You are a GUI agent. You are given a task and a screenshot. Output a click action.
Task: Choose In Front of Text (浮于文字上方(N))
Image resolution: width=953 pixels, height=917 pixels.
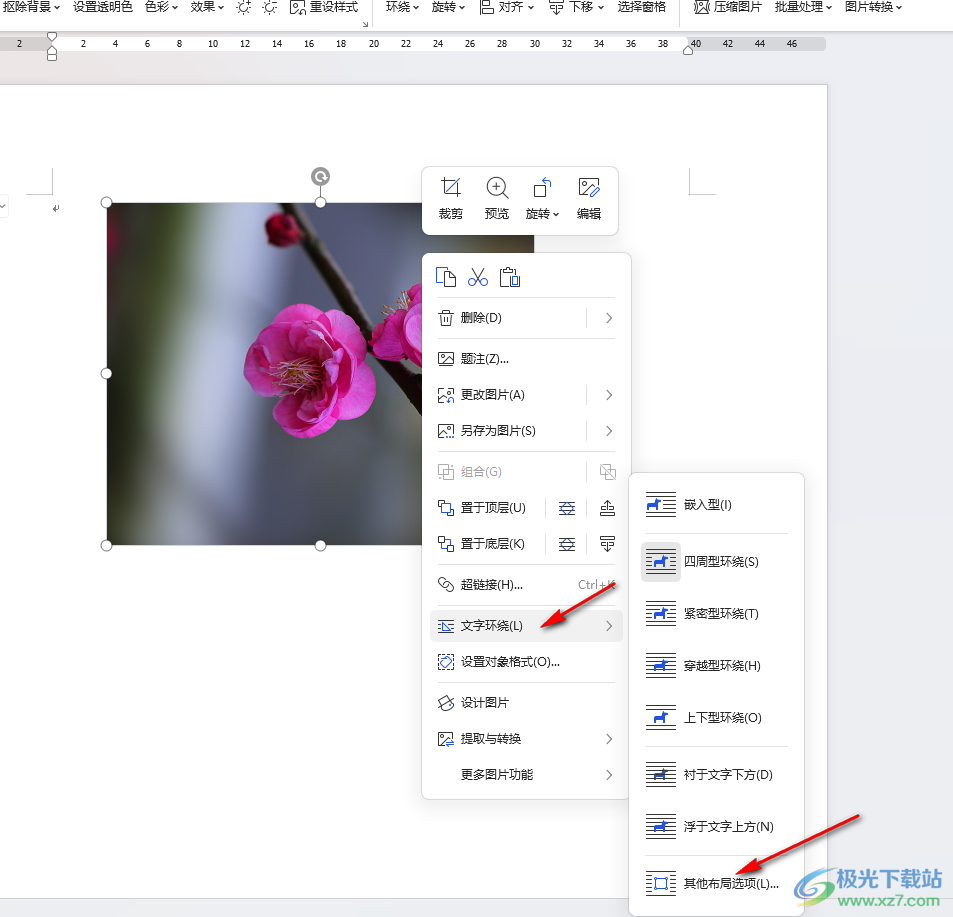[x=716, y=826]
